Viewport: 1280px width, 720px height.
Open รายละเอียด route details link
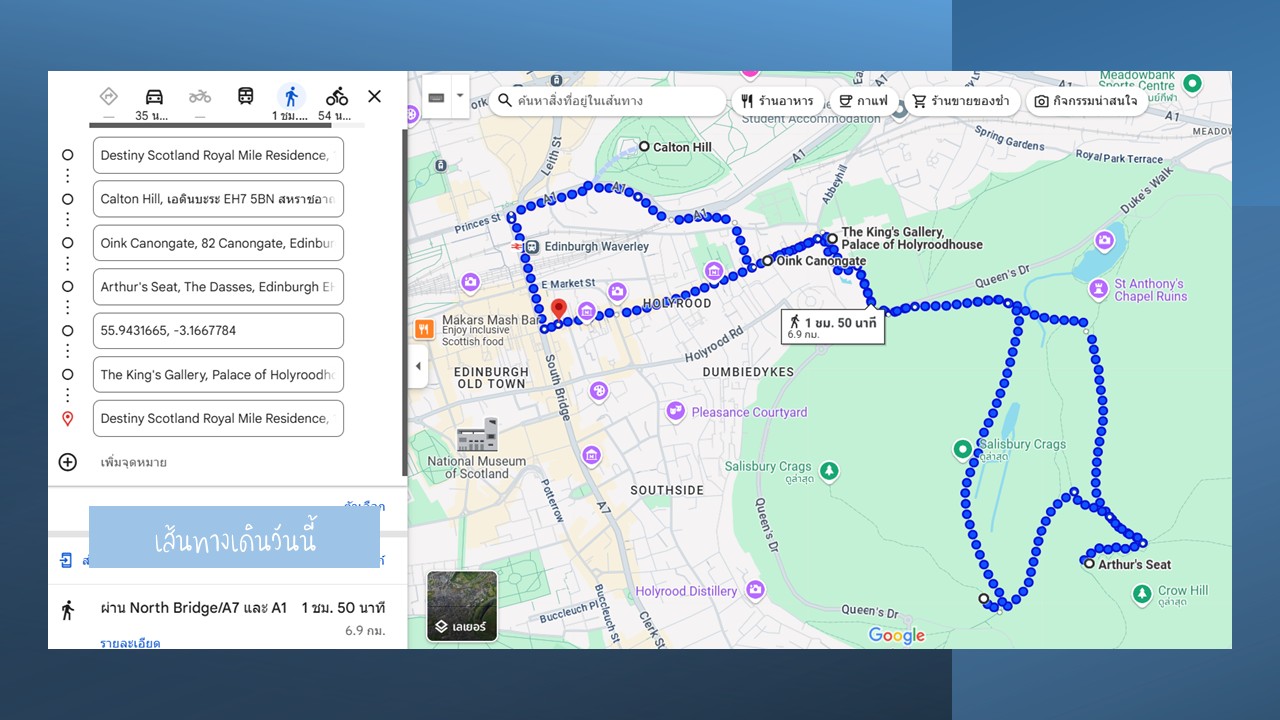click(130, 643)
